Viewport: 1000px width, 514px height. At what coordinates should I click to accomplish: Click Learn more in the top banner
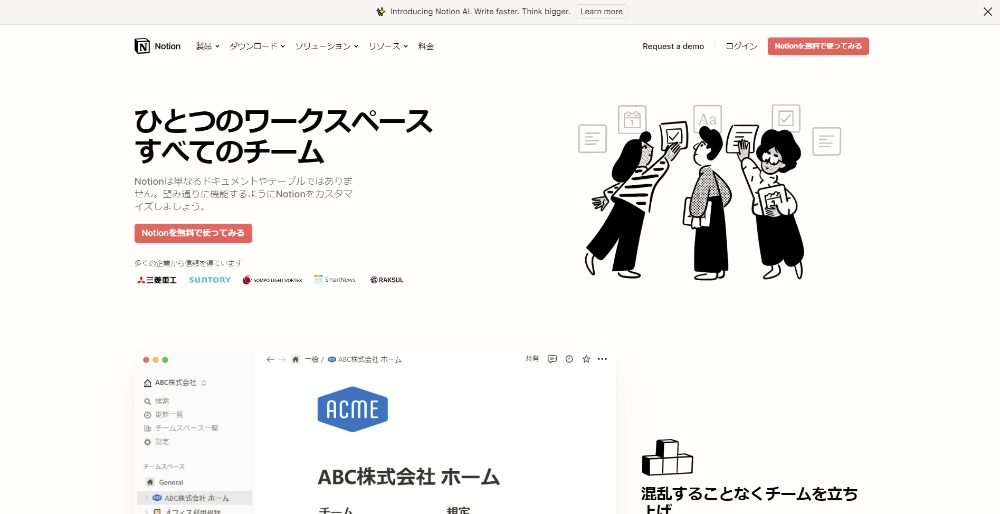tap(601, 11)
